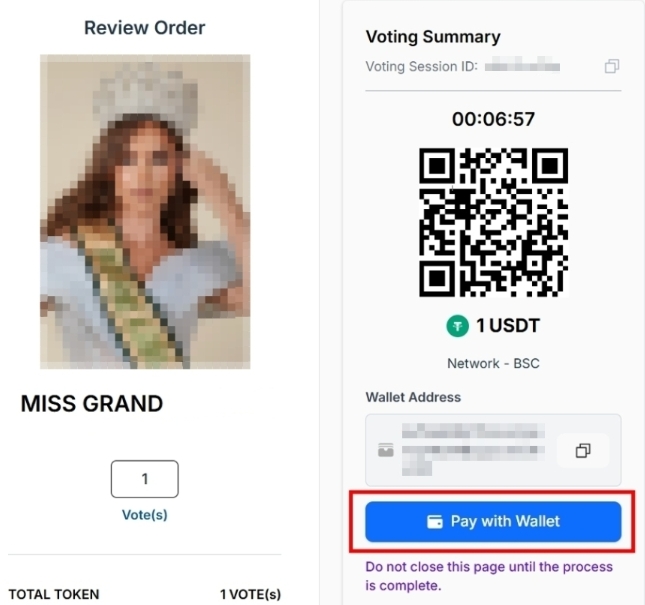This screenshot has width=645, height=605.
Task: Click the blurred Voting Session ID value
Action: 522,66
